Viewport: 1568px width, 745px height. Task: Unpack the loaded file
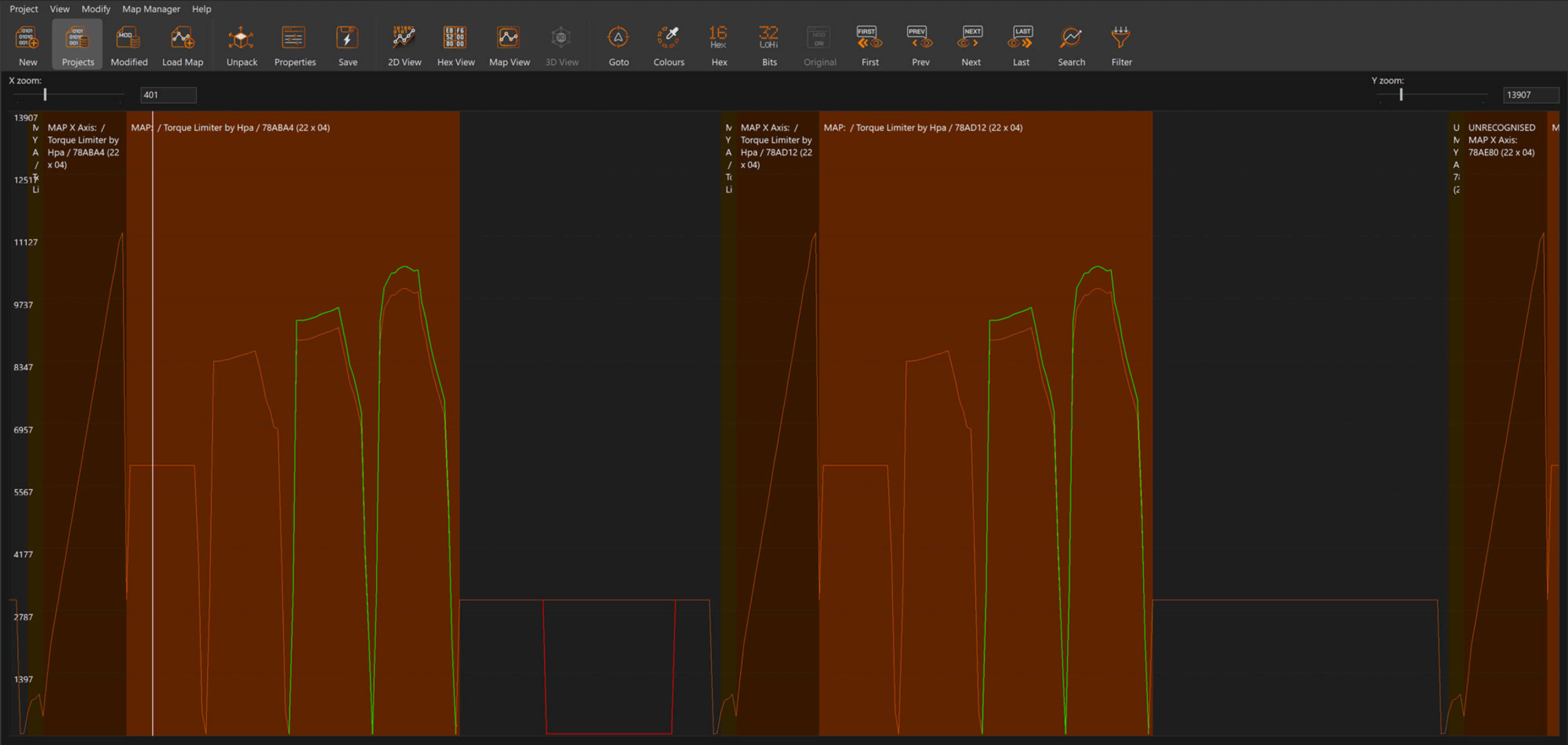point(241,43)
